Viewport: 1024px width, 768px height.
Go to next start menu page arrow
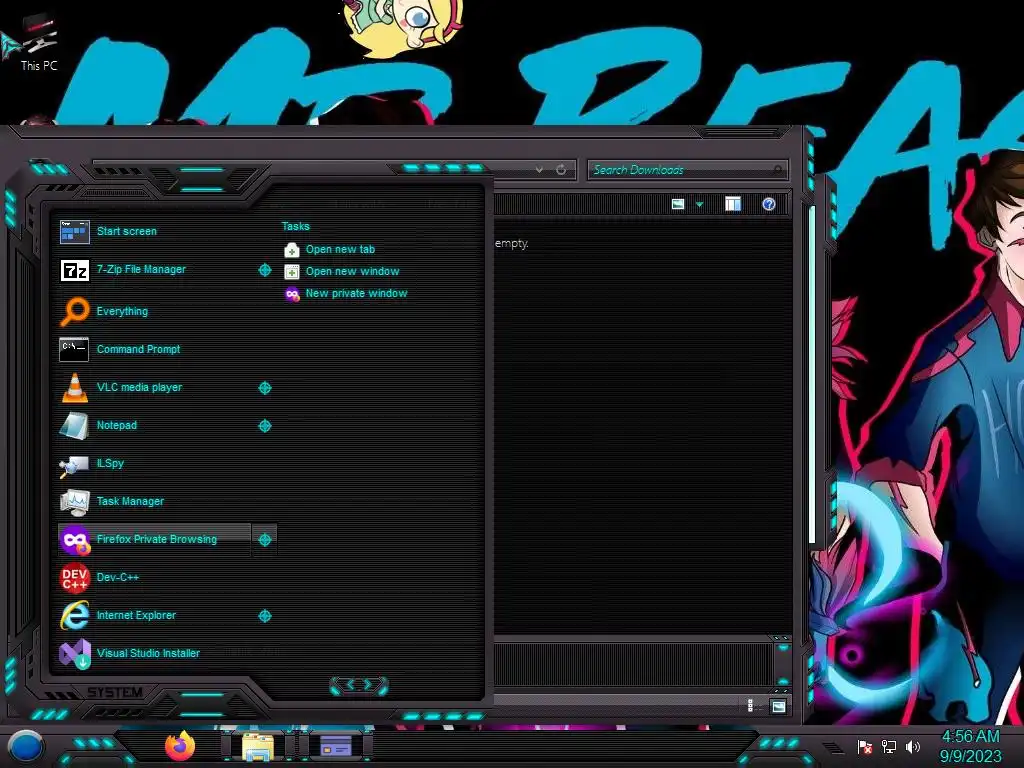coord(368,684)
